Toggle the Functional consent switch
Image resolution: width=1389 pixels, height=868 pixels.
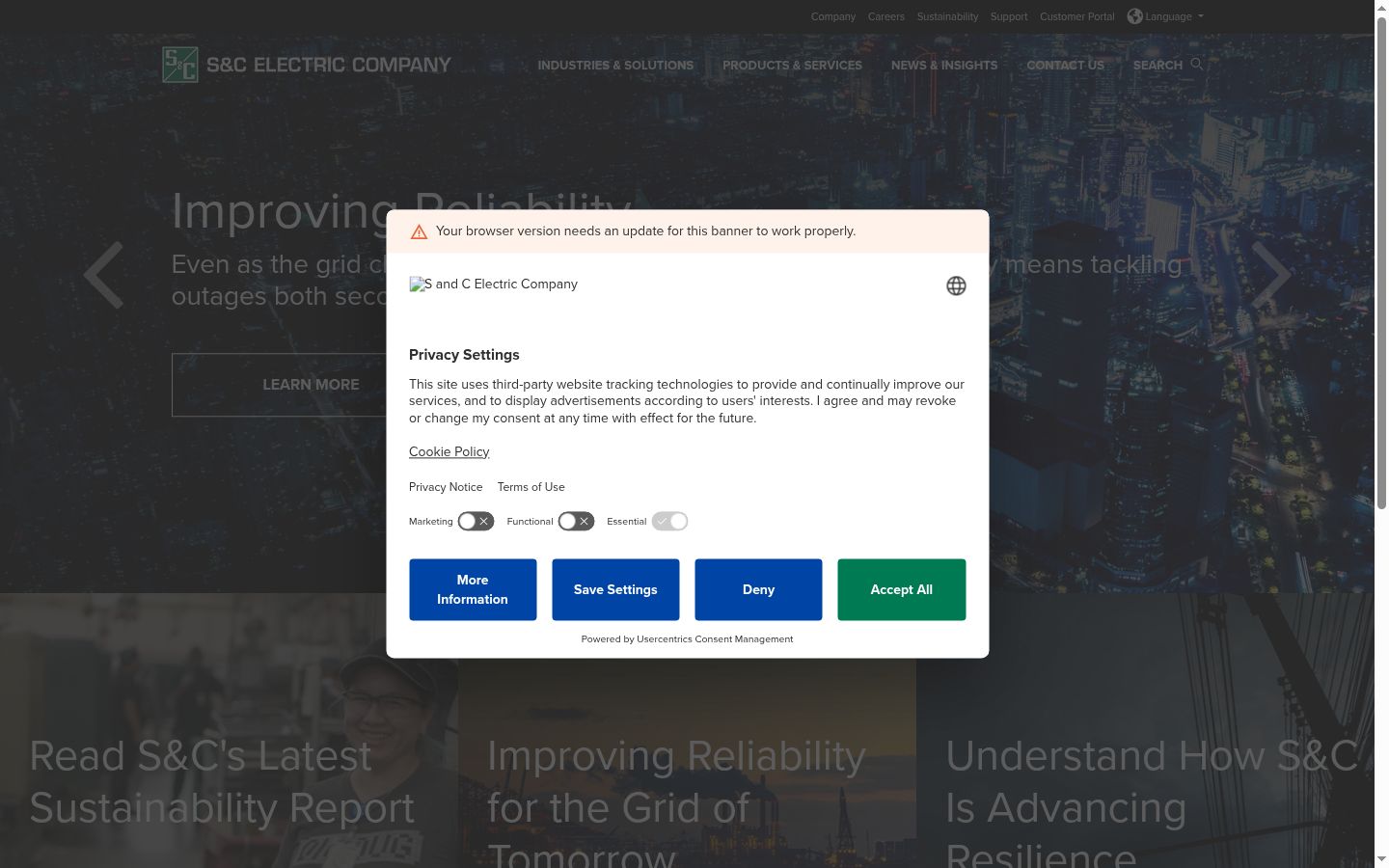point(576,521)
